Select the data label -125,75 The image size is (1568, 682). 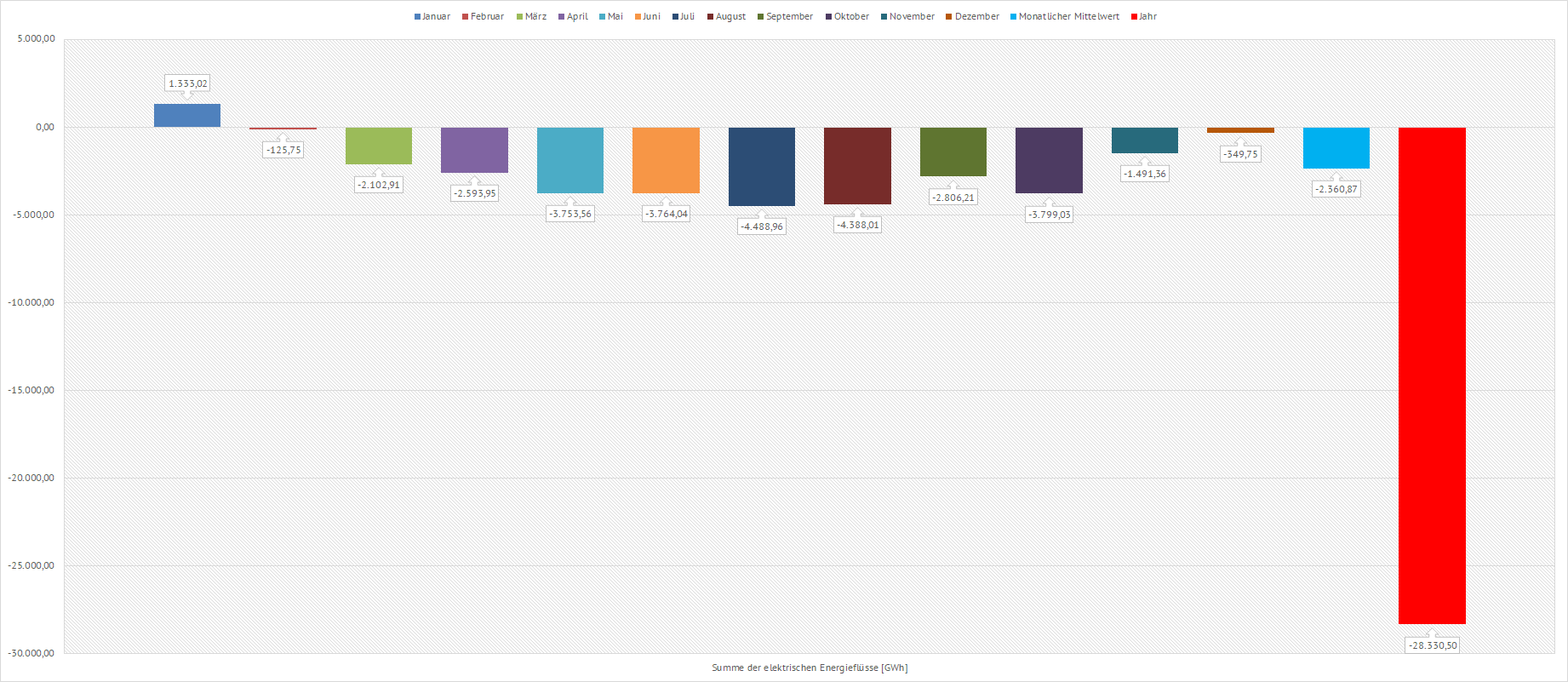[283, 150]
